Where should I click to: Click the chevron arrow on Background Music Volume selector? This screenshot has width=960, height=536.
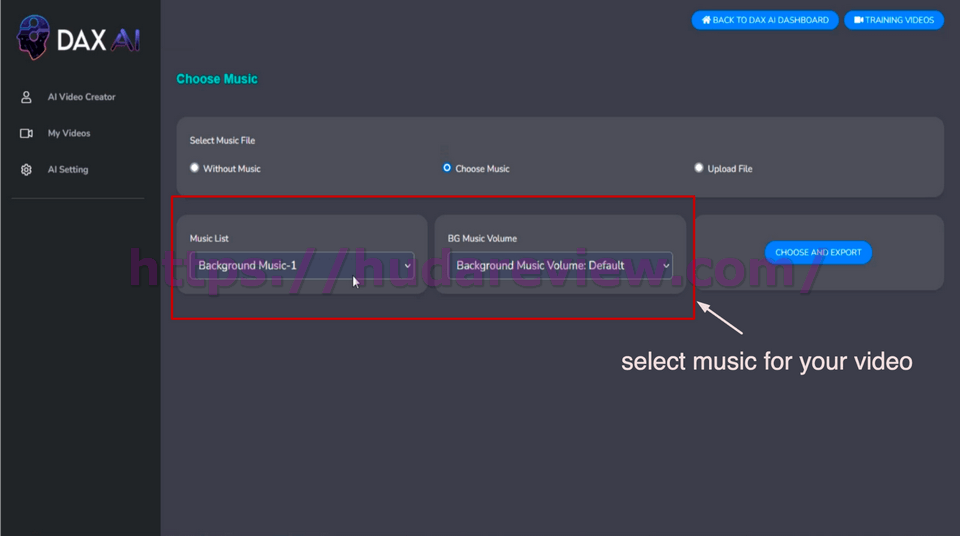tap(665, 266)
